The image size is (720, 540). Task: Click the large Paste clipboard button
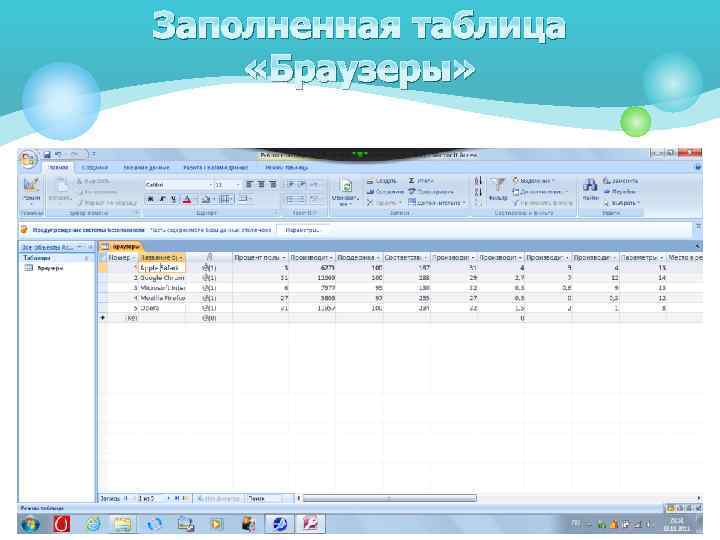60,190
